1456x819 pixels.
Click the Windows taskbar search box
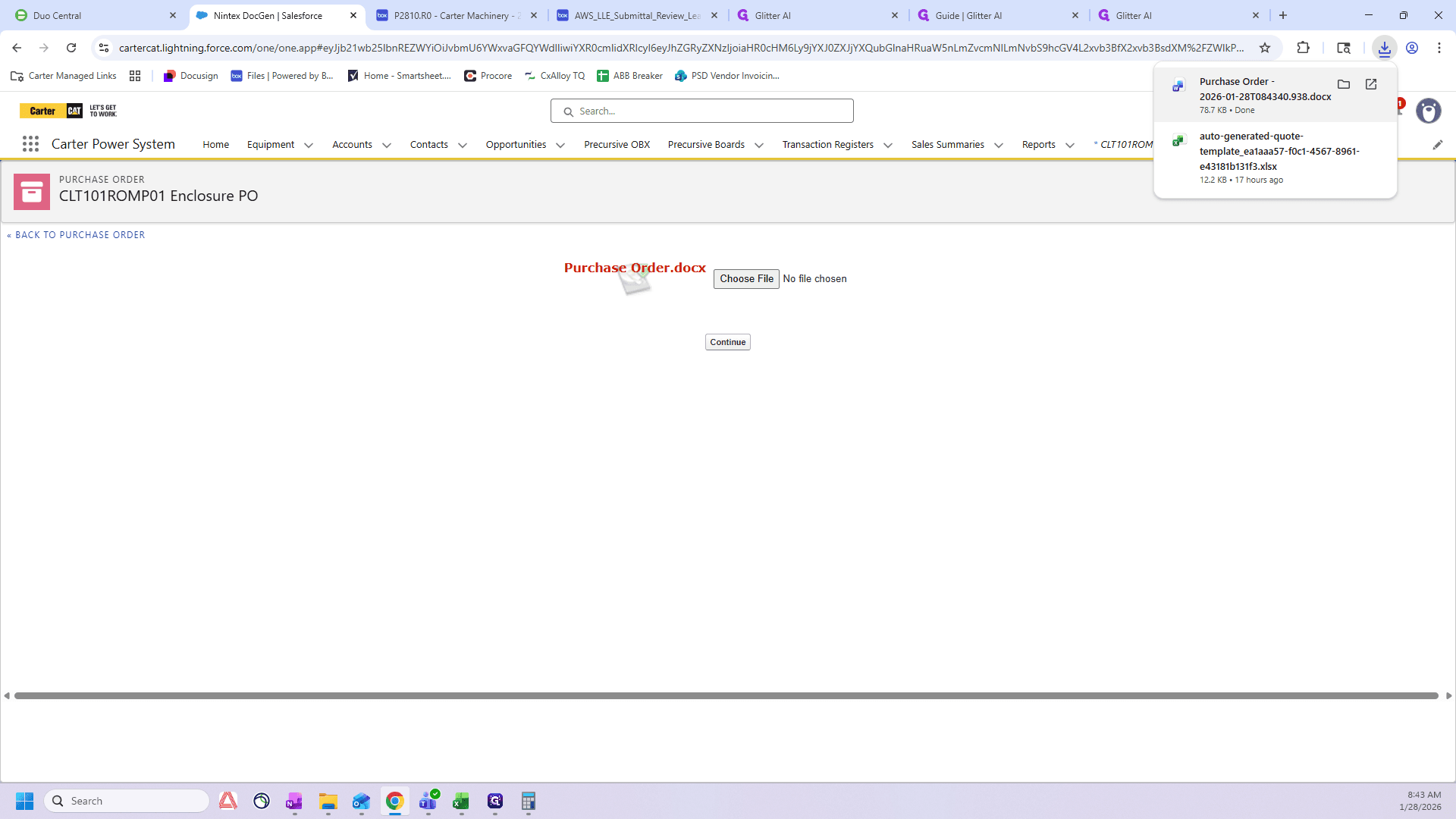(127, 801)
